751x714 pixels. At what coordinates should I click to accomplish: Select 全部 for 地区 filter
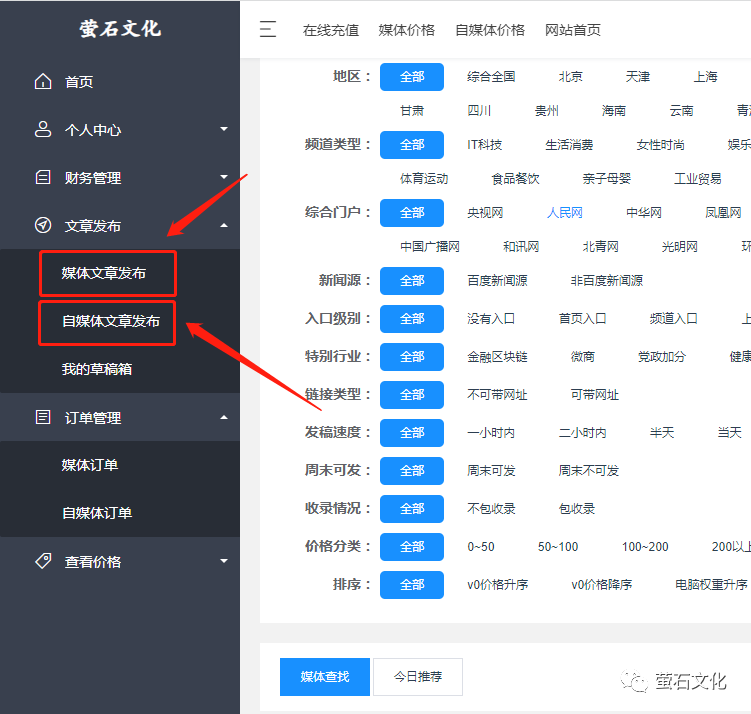412,77
